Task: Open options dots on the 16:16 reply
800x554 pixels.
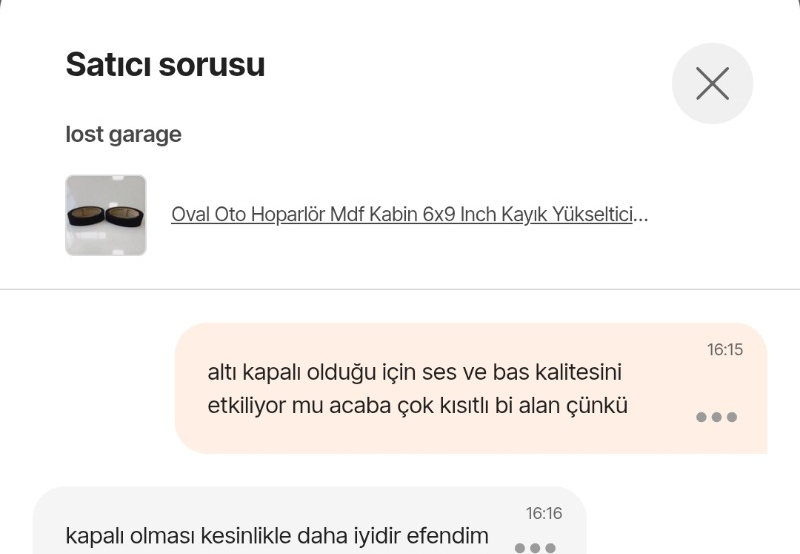Action: tap(535, 547)
